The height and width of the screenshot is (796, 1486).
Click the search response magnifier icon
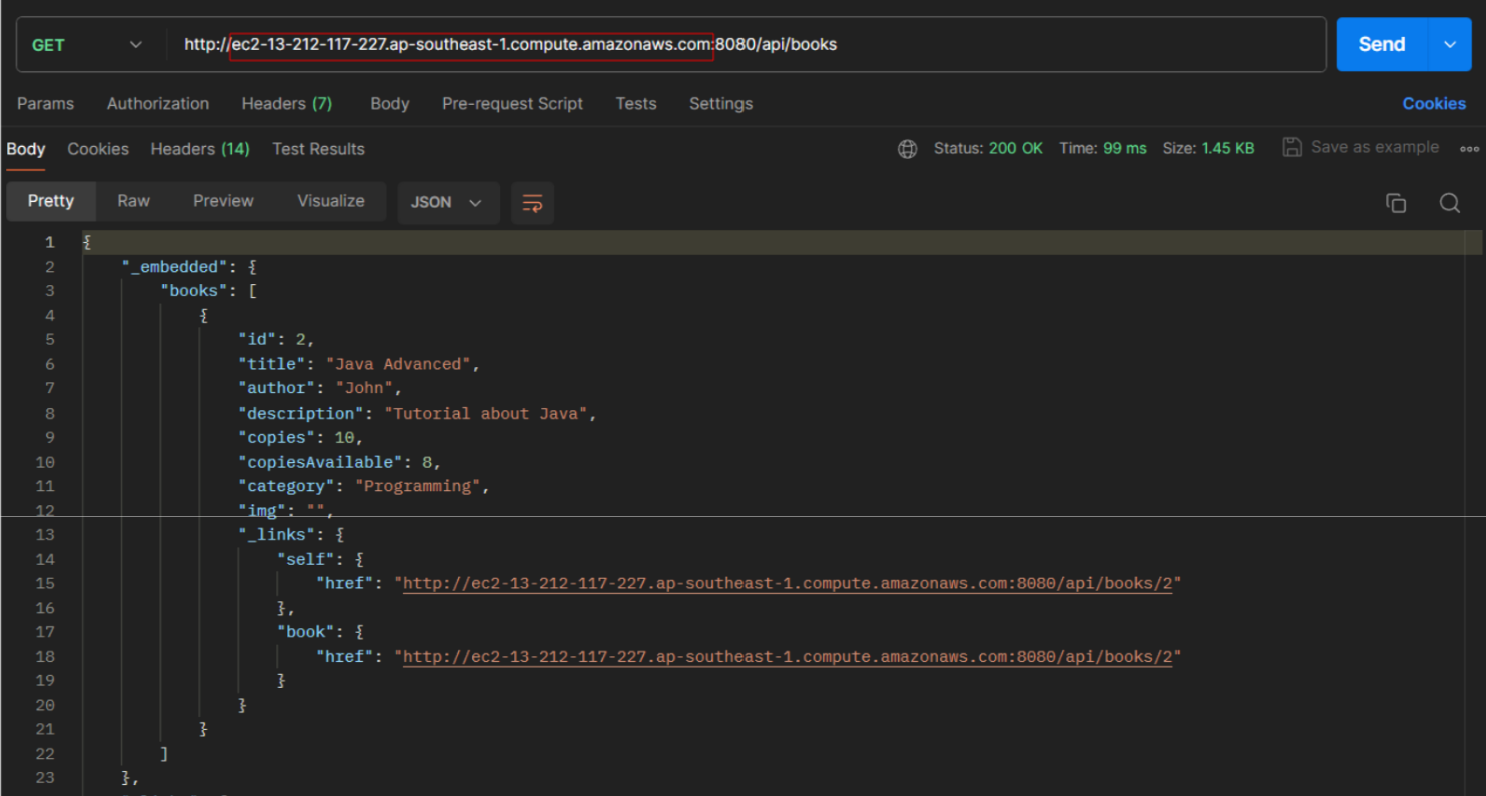click(x=1450, y=203)
